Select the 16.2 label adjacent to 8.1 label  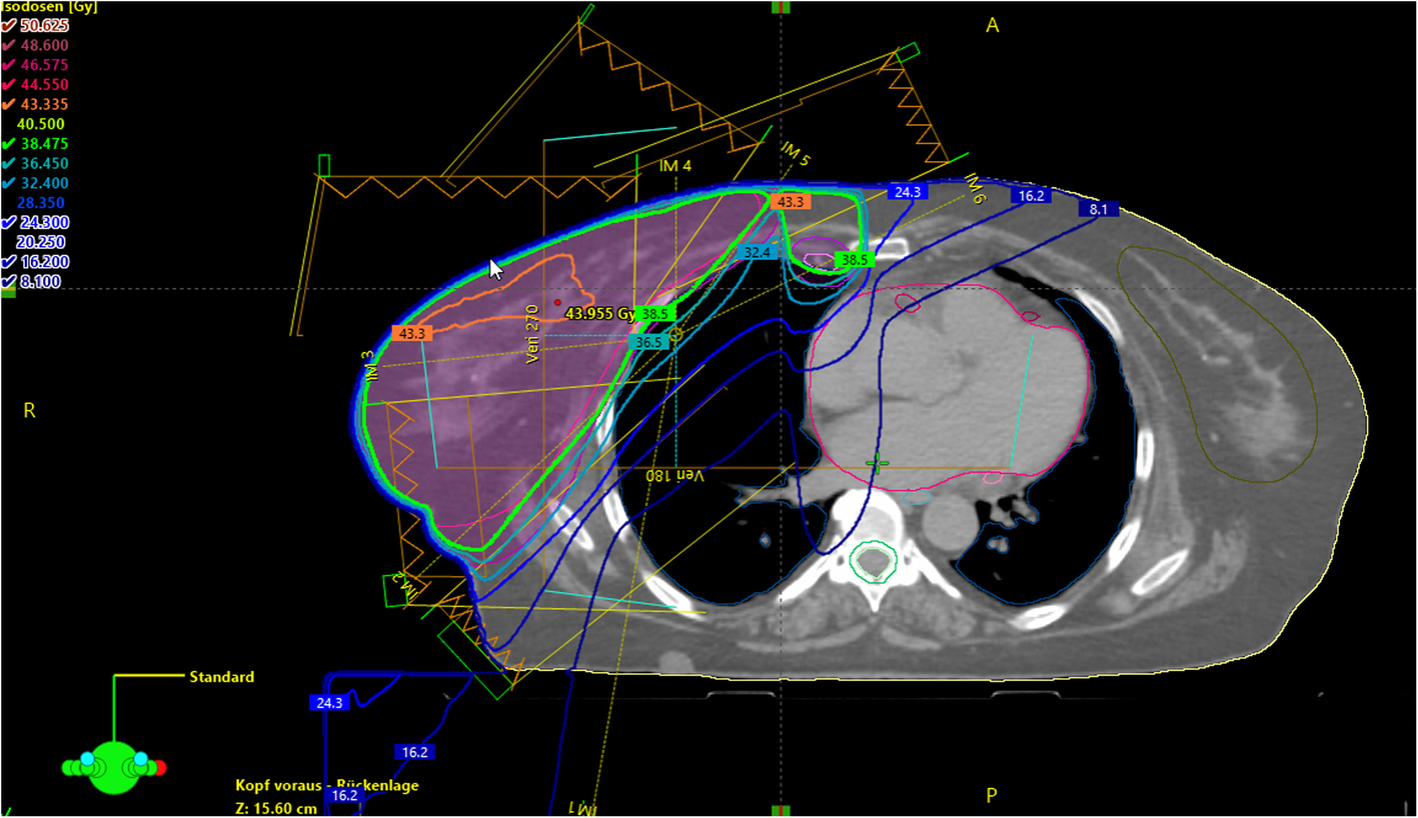[1031, 196]
